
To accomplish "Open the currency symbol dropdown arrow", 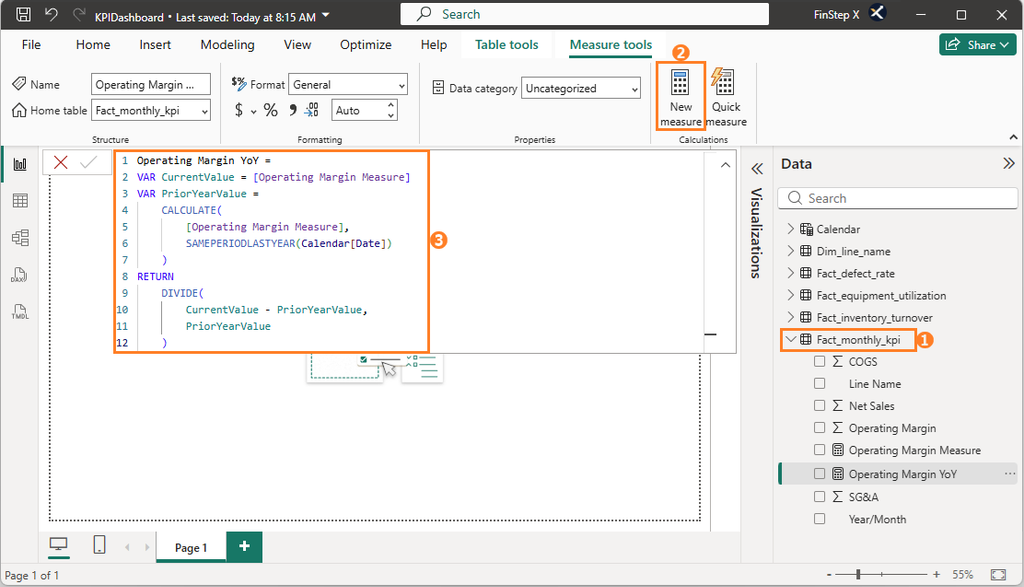I will point(253,112).
